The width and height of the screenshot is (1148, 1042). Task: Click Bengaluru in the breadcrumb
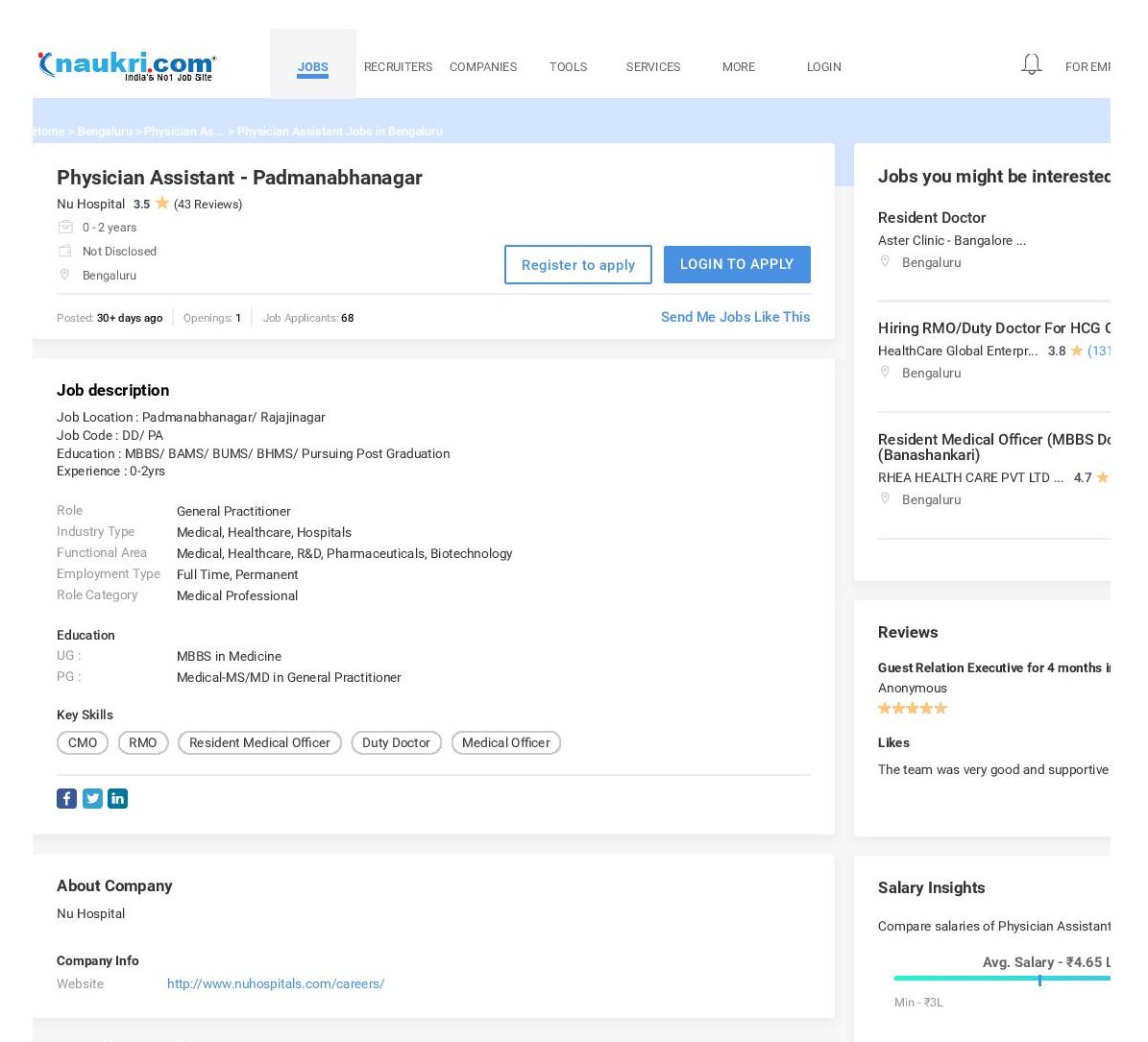click(105, 132)
